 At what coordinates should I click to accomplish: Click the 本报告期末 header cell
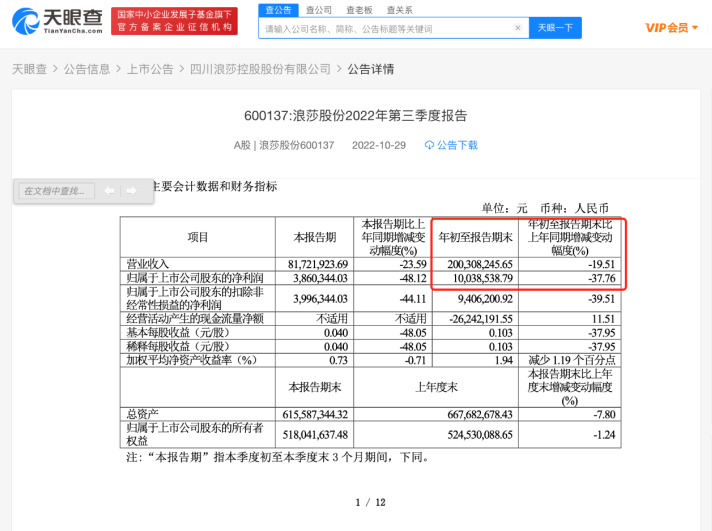coord(315,387)
